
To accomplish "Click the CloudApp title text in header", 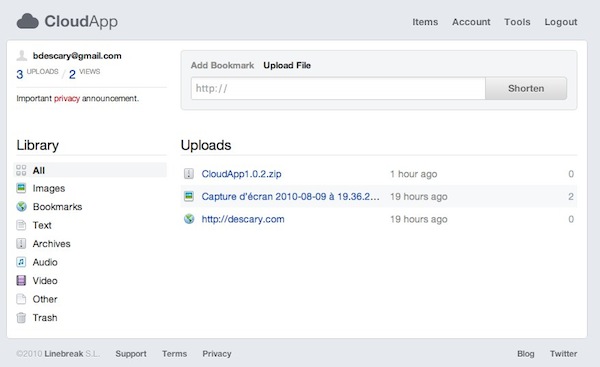I will coord(81,21).
